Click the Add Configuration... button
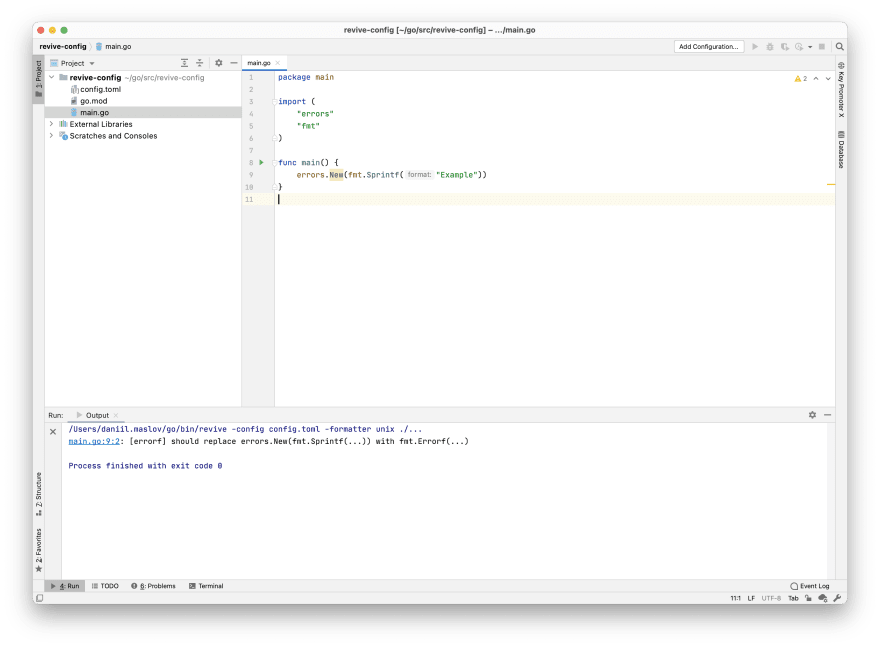The image size is (880, 647). (x=709, y=47)
